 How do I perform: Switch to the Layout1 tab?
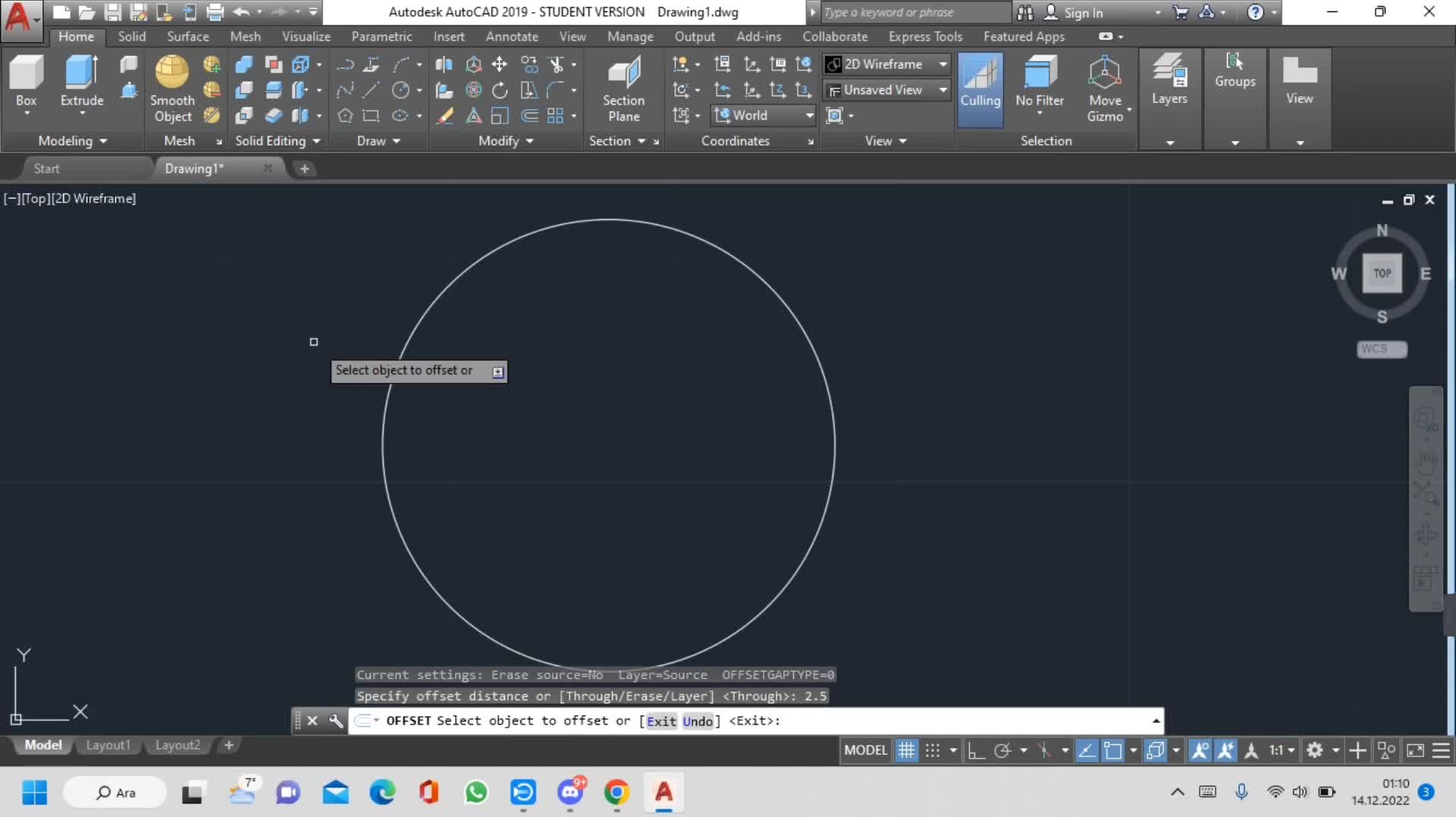click(x=108, y=745)
